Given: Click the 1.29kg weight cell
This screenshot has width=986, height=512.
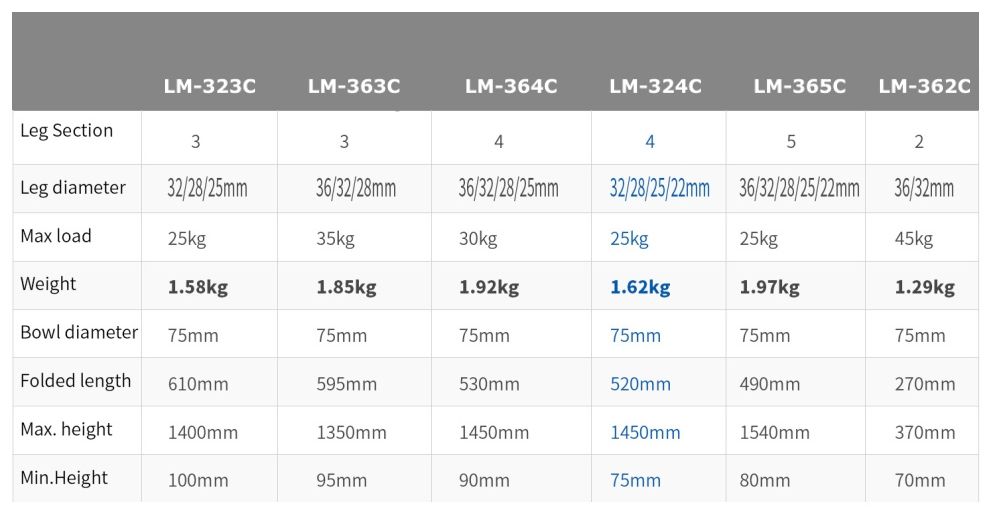Looking at the screenshot, I should (x=924, y=288).
